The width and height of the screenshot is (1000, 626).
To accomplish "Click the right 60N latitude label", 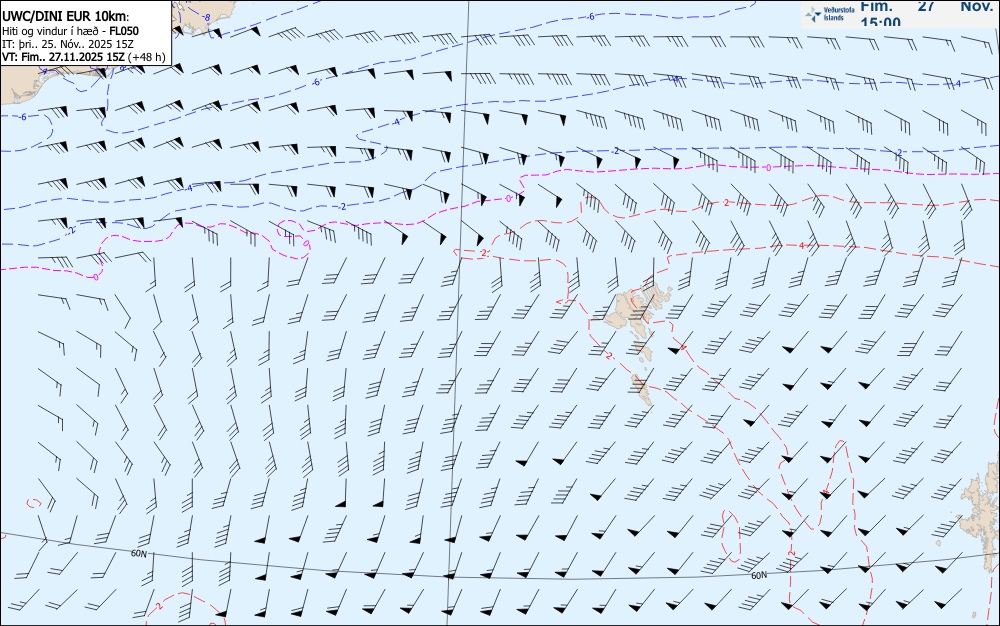I will point(759,575).
